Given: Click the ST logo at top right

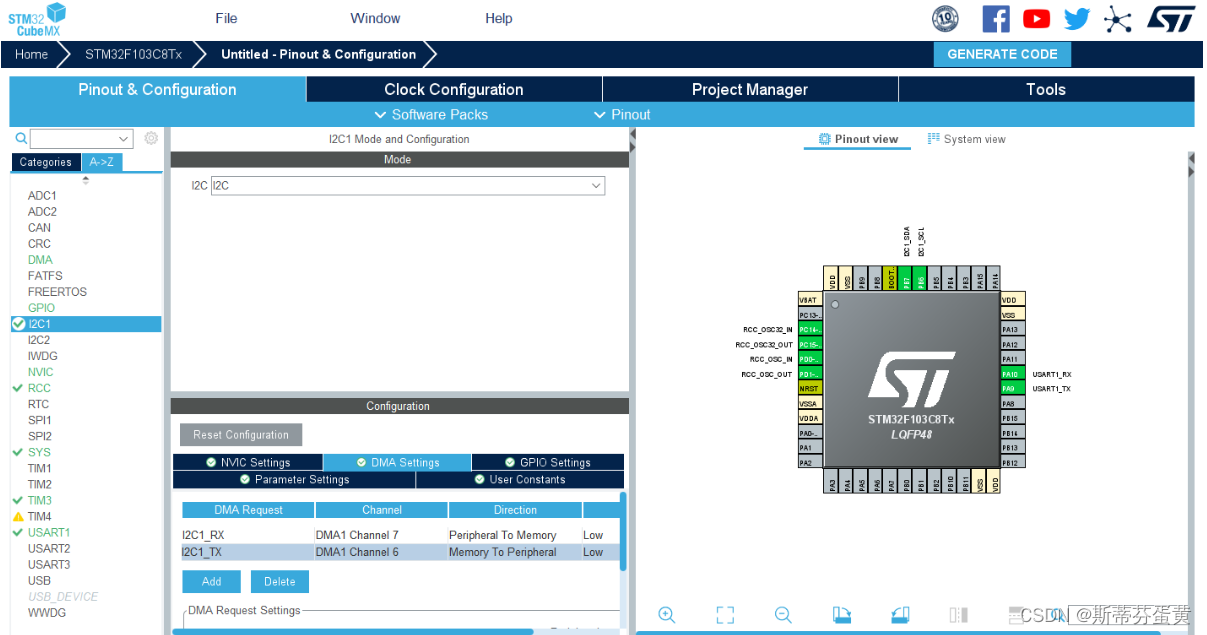Looking at the screenshot, I should coord(1170,18).
